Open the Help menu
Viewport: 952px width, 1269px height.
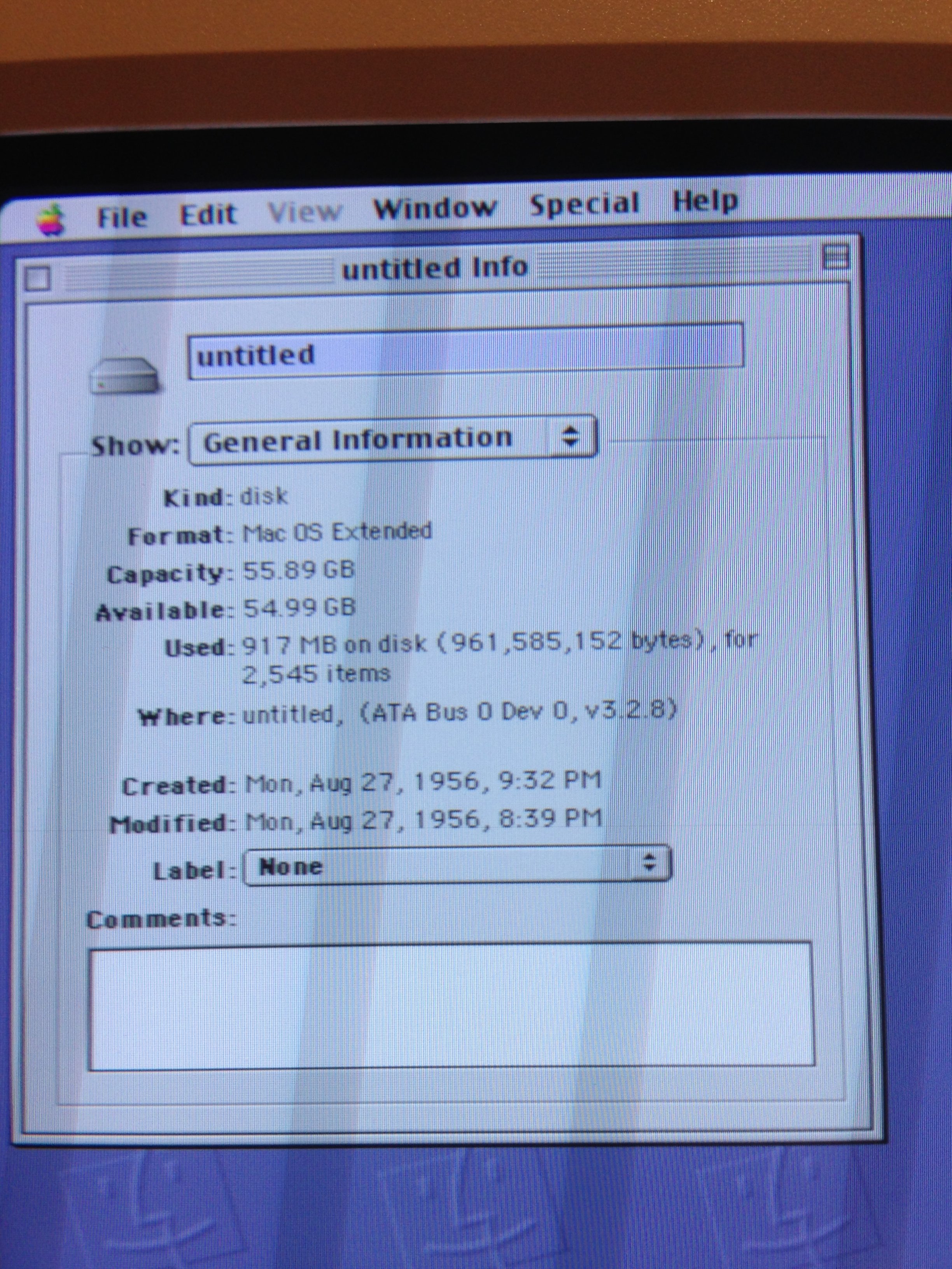coord(705,201)
